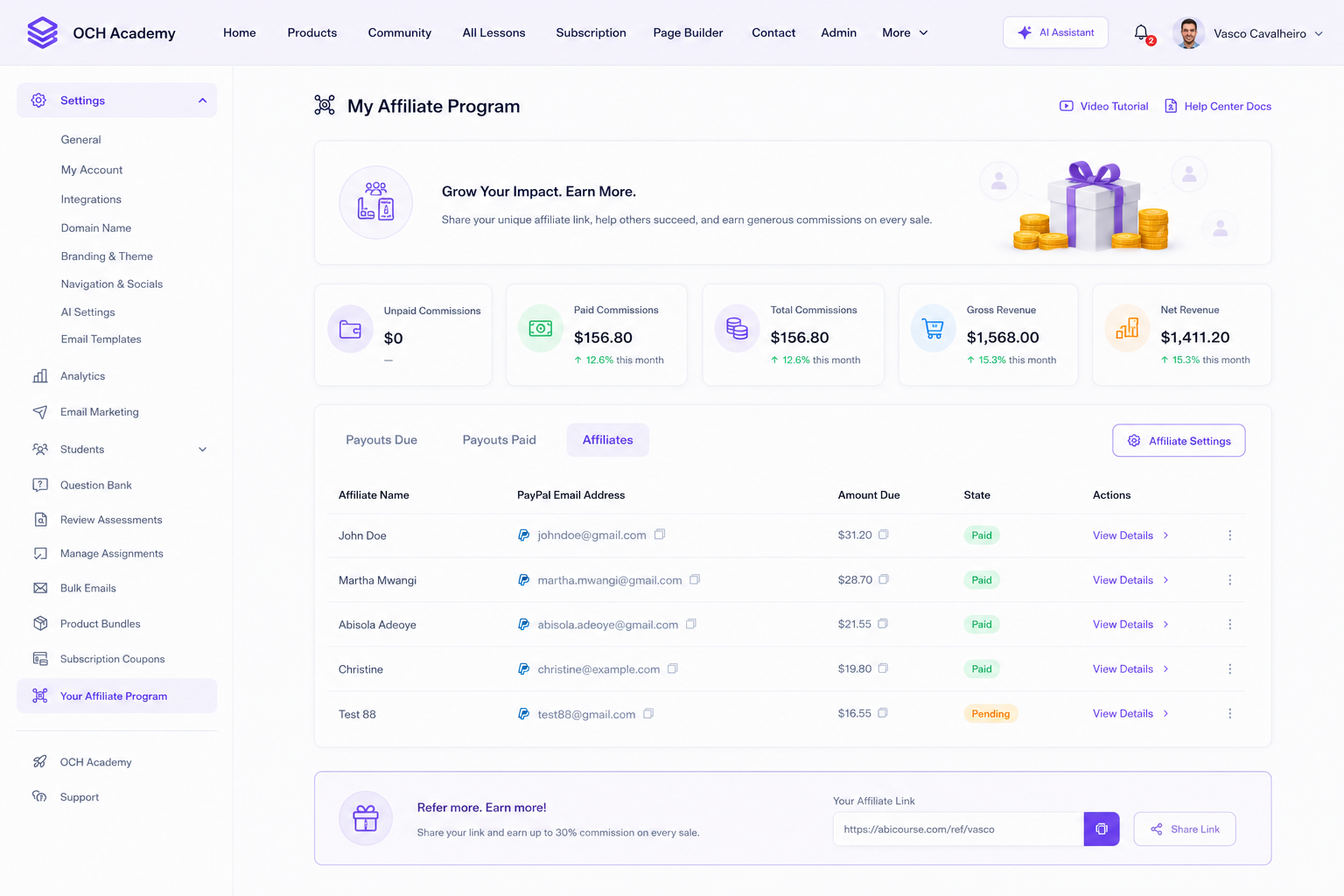The image size is (1344, 896).
Task: Copy test88@gmail.com email address
Action: point(648,713)
